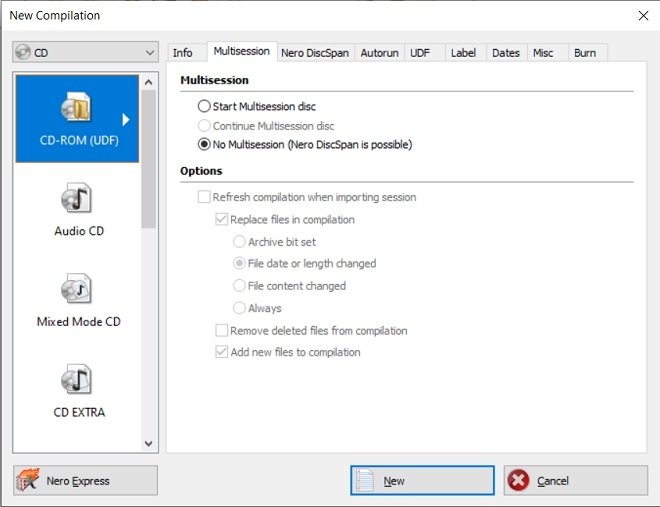This screenshot has height=507, width=660.
Task: Click the white arrow beside CD-ROM (UDF)
Action: coord(125,119)
